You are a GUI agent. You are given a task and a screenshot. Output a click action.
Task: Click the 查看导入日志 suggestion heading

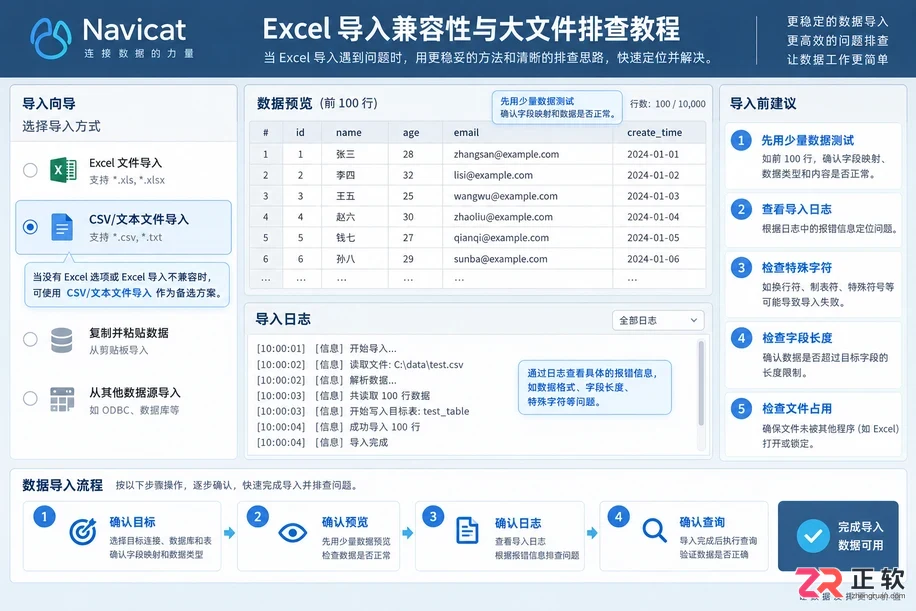click(796, 209)
